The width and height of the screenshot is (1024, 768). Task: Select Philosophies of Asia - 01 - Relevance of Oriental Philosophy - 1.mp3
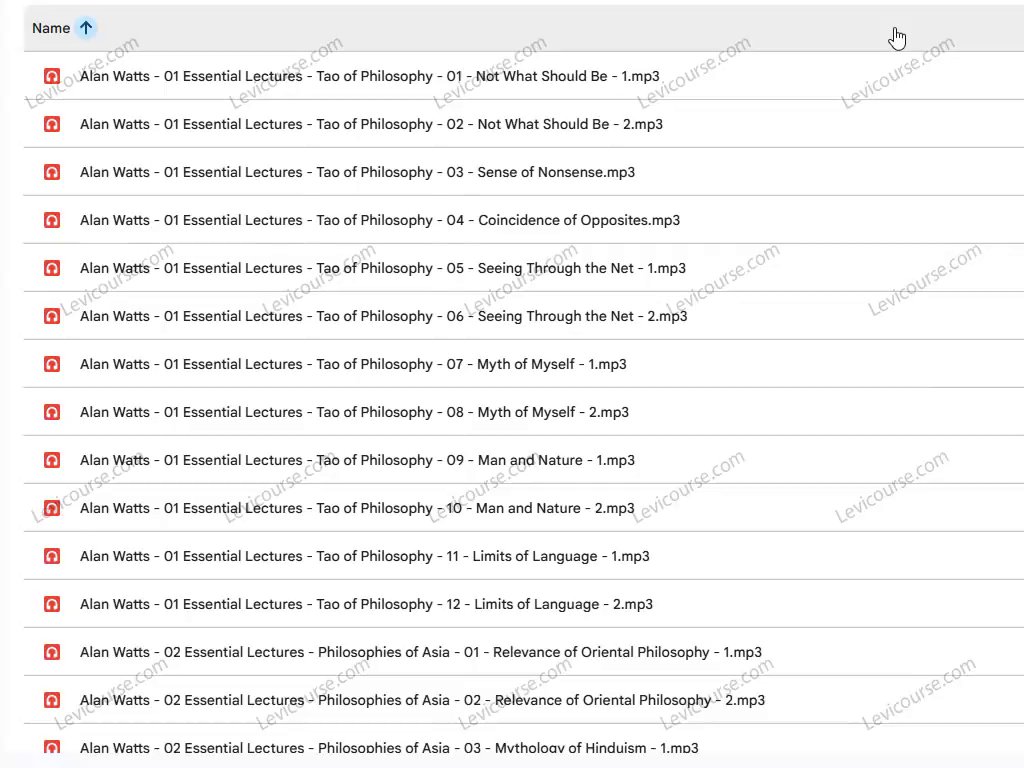(524, 652)
